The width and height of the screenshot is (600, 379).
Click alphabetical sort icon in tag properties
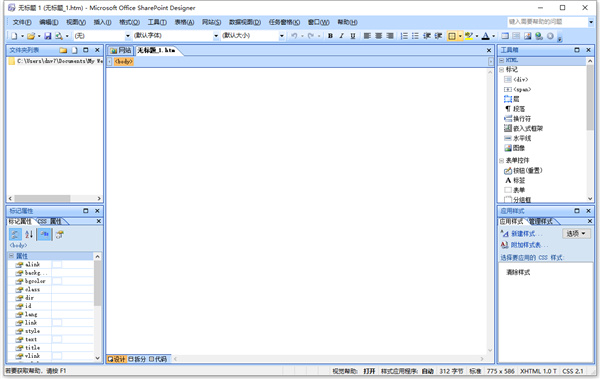click(29, 234)
